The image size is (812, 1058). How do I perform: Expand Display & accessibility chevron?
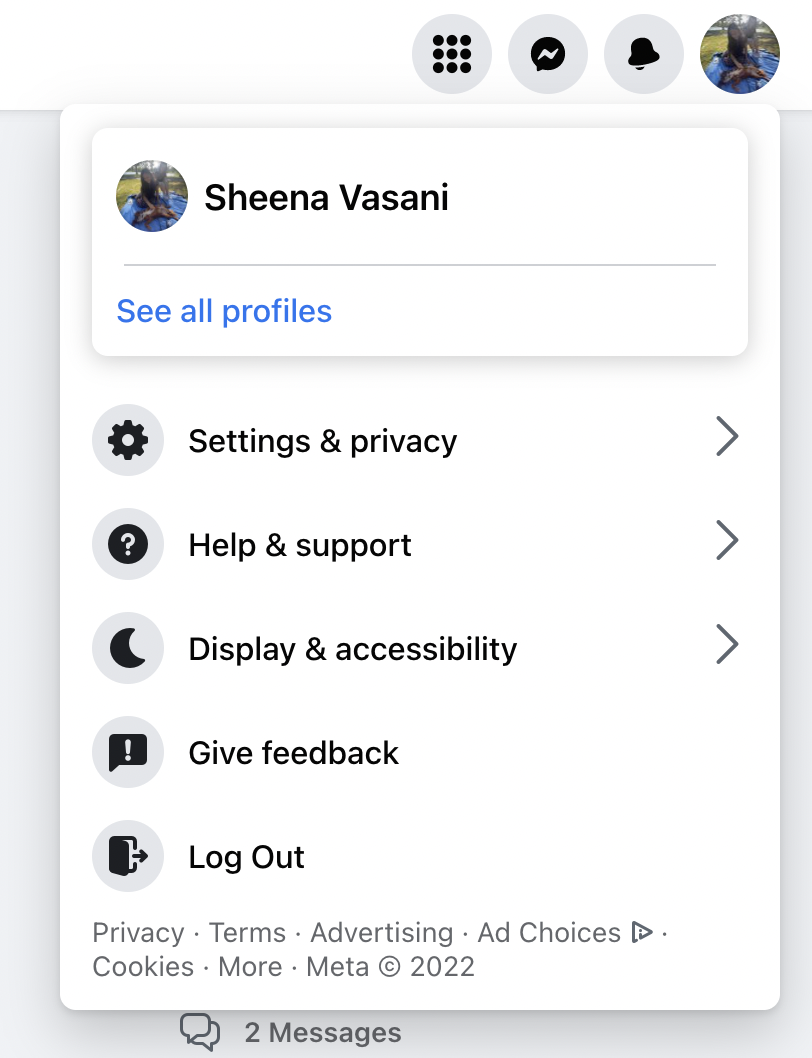point(727,644)
